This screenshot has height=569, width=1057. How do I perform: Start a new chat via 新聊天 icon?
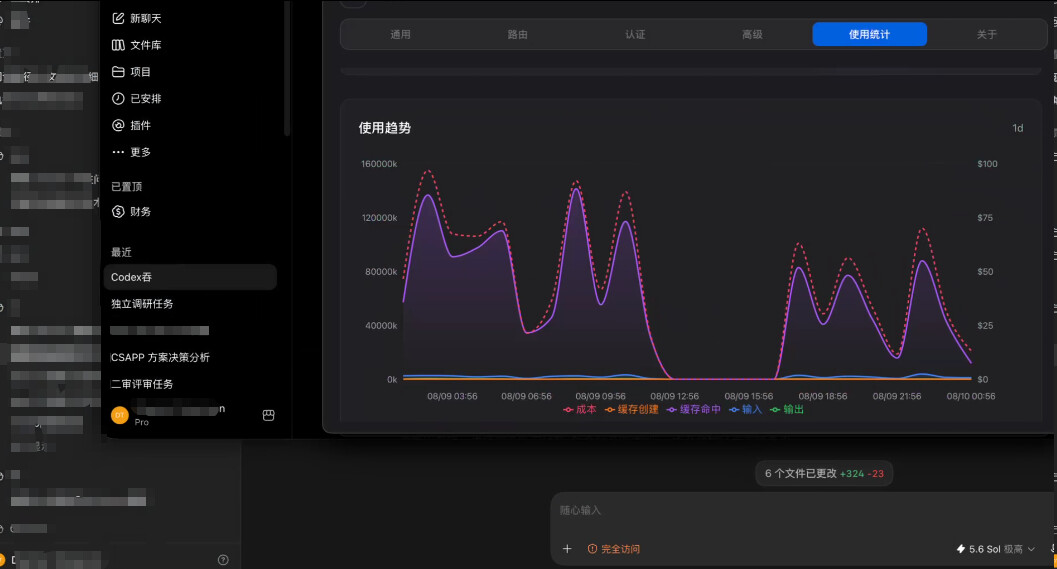pos(118,18)
